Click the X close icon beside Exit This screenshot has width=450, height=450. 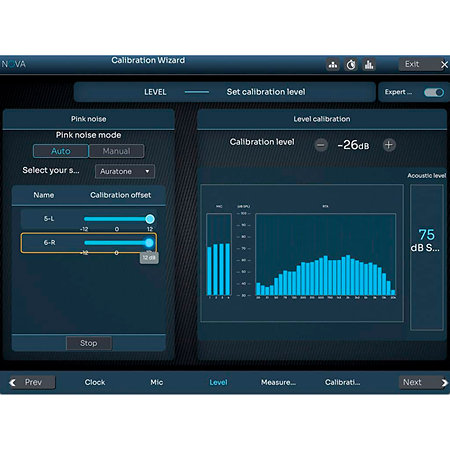pos(444,65)
